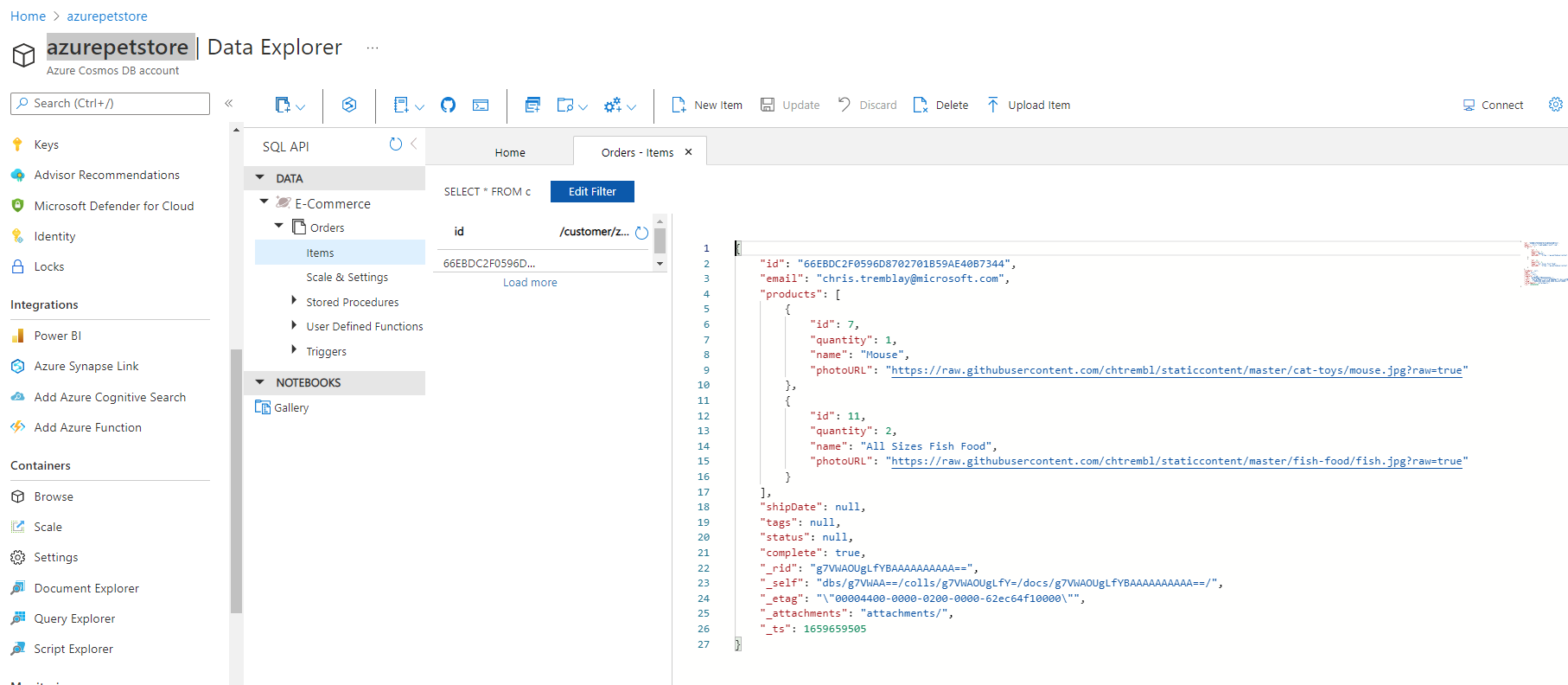The width and height of the screenshot is (1568, 685).
Task: Click the New Container icon
Action: pyautogui.click(x=282, y=105)
